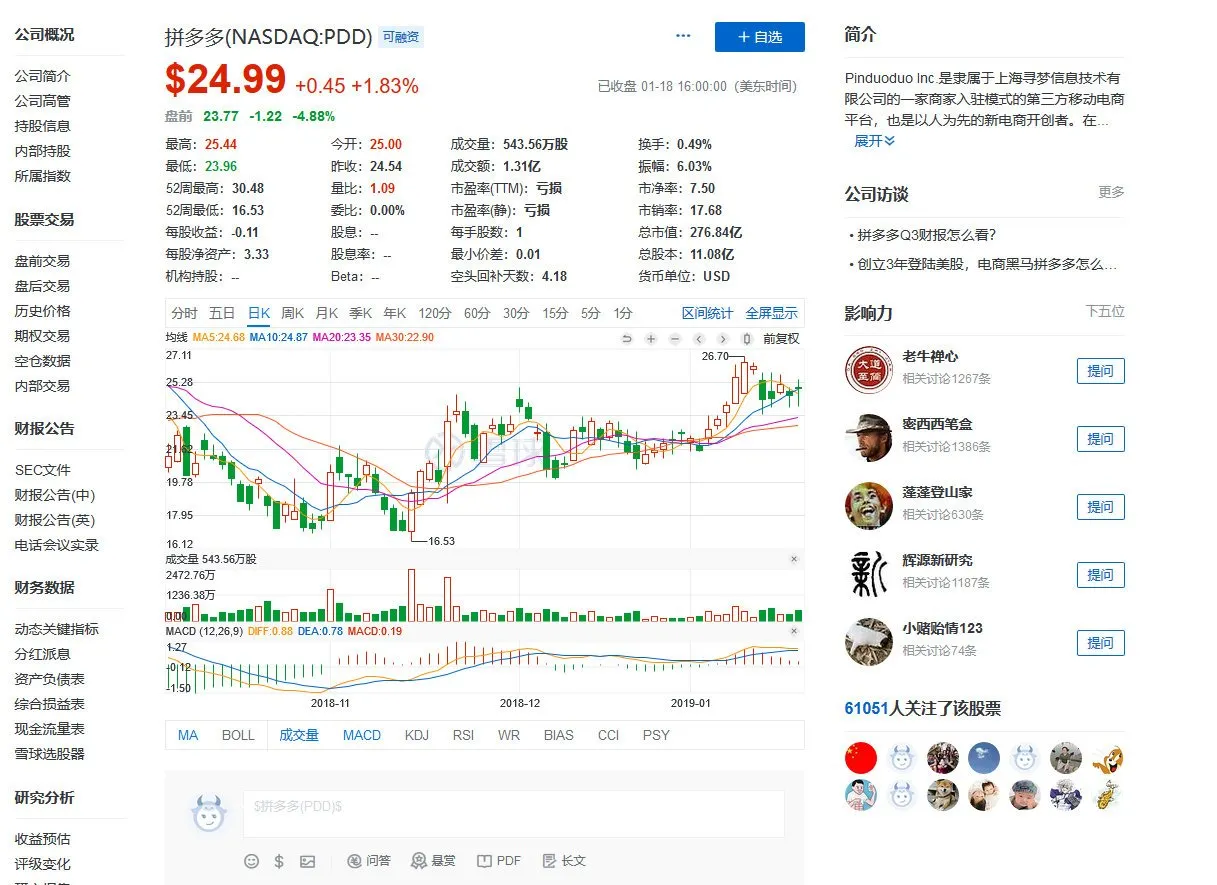Click 提问 button for 小赌贻情123

(x=1100, y=643)
